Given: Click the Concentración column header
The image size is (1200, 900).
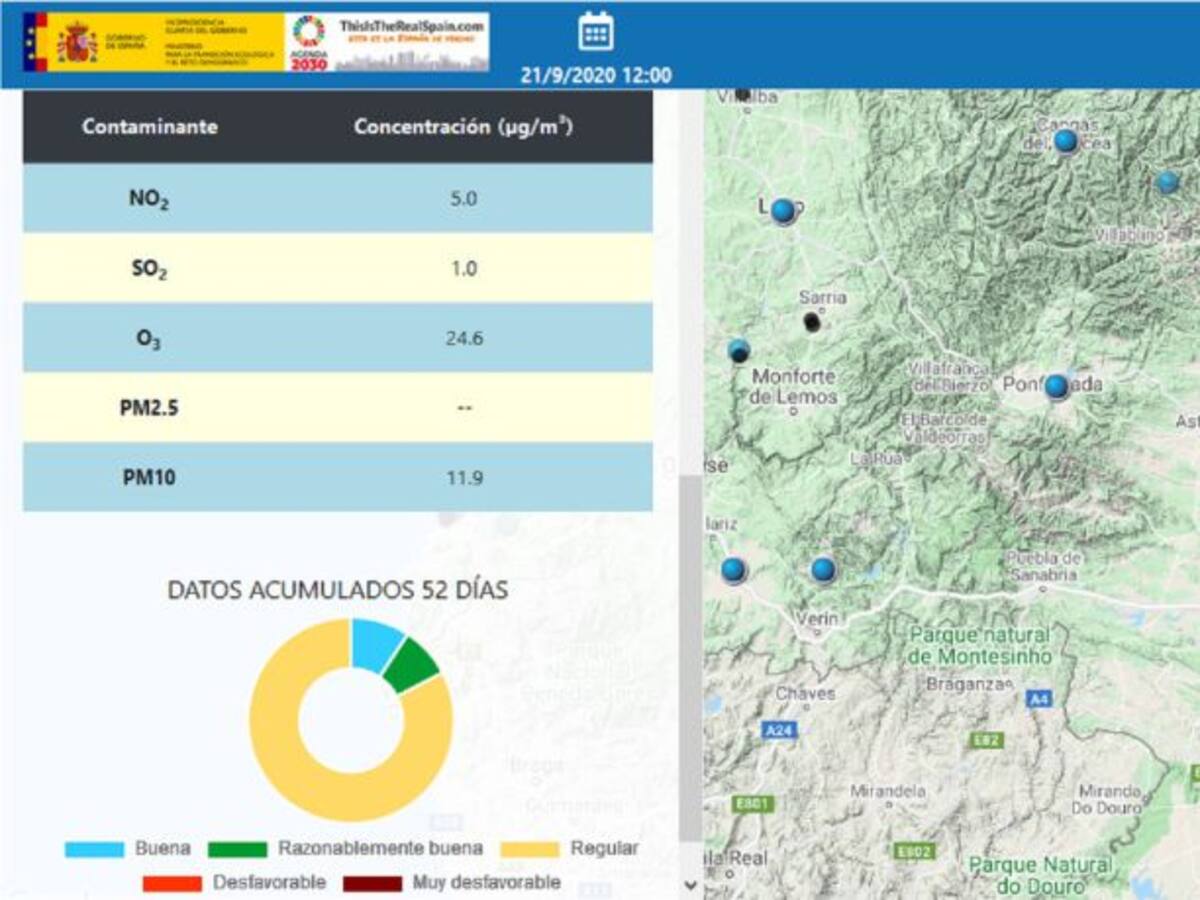Looking at the screenshot, I should 463,127.
